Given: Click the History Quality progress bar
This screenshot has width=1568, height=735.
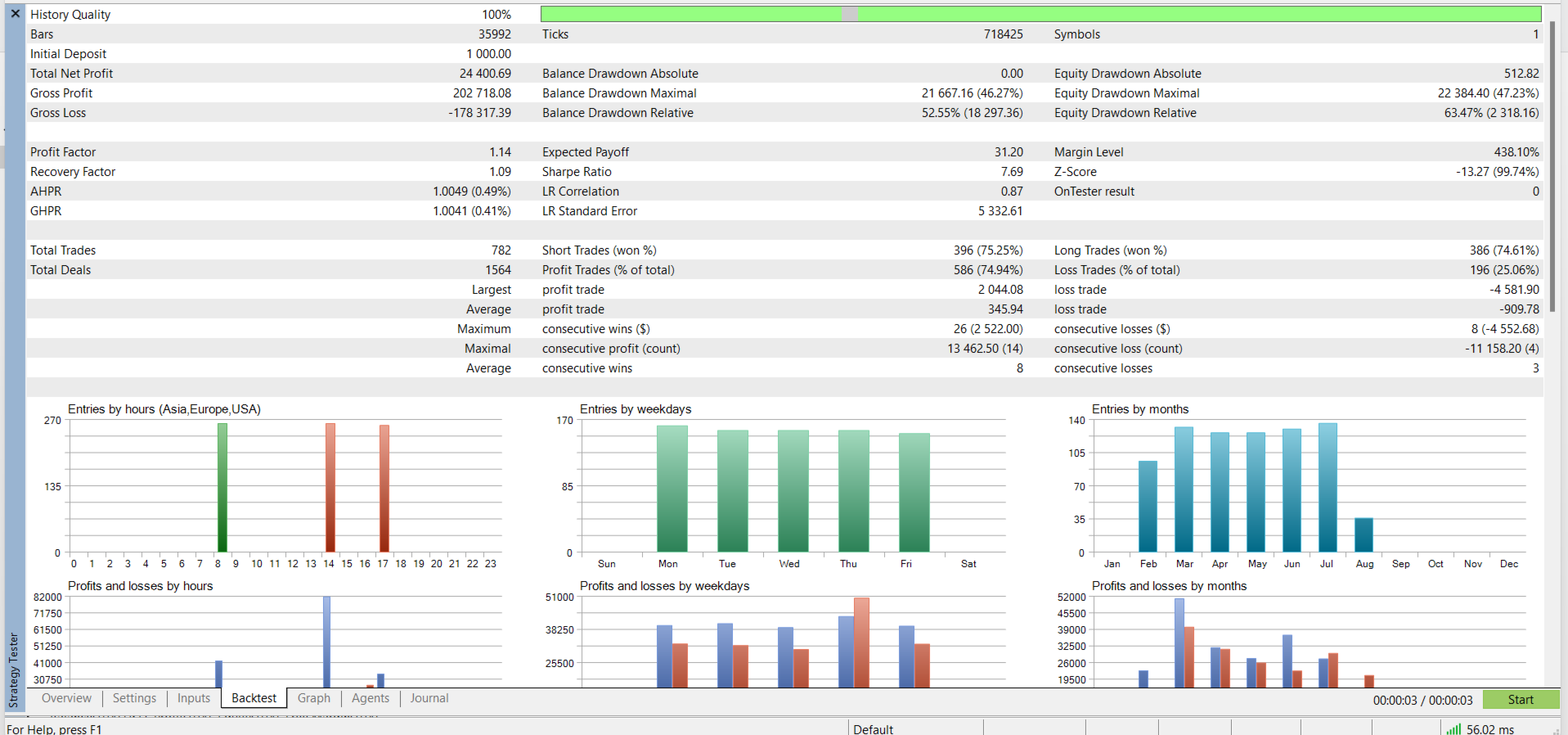Looking at the screenshot, I should click(1040, 13).
